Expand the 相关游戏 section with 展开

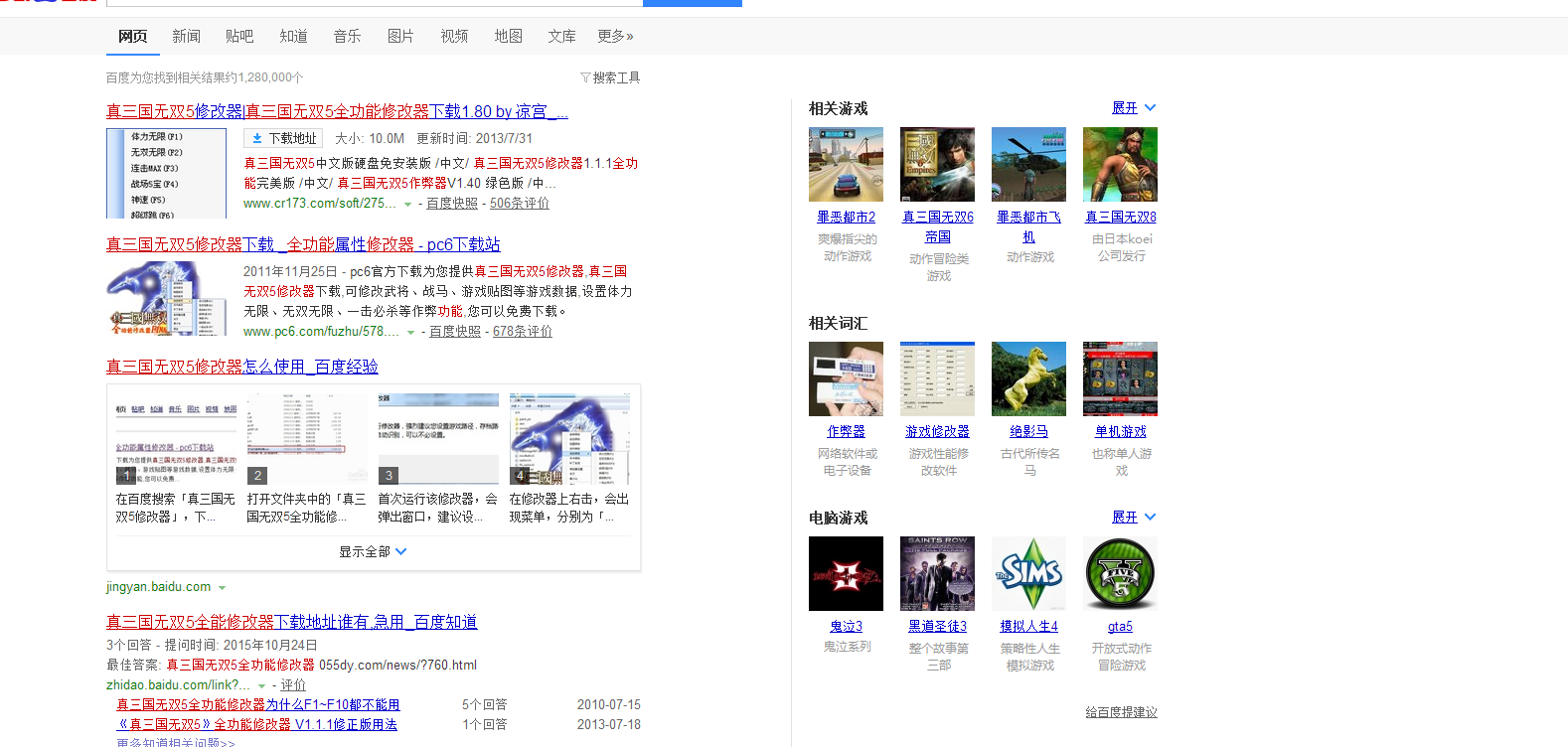click(1134, 107)
